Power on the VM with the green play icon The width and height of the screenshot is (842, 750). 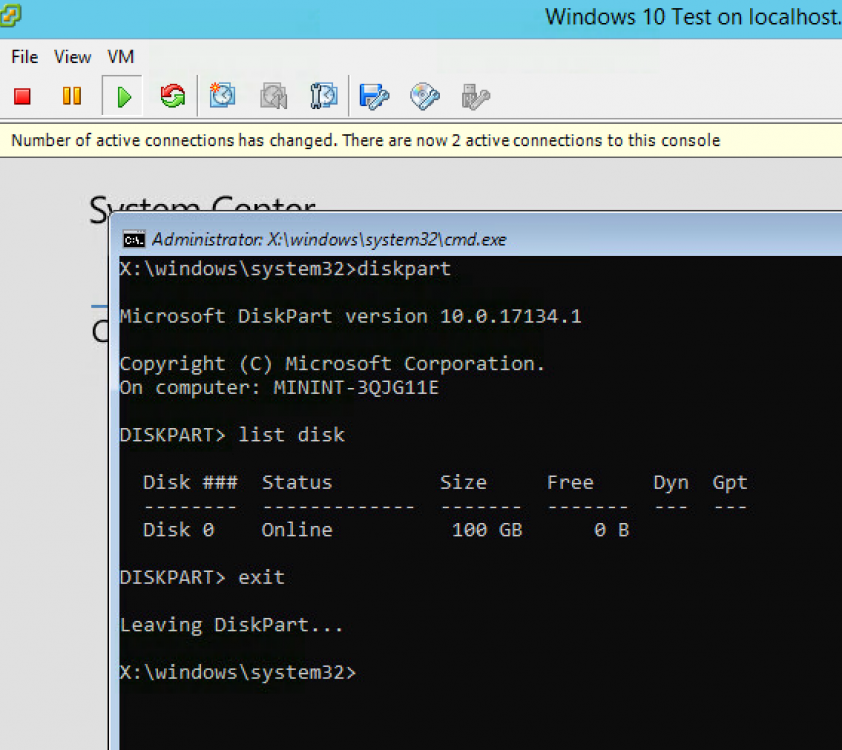pos(124,97)
